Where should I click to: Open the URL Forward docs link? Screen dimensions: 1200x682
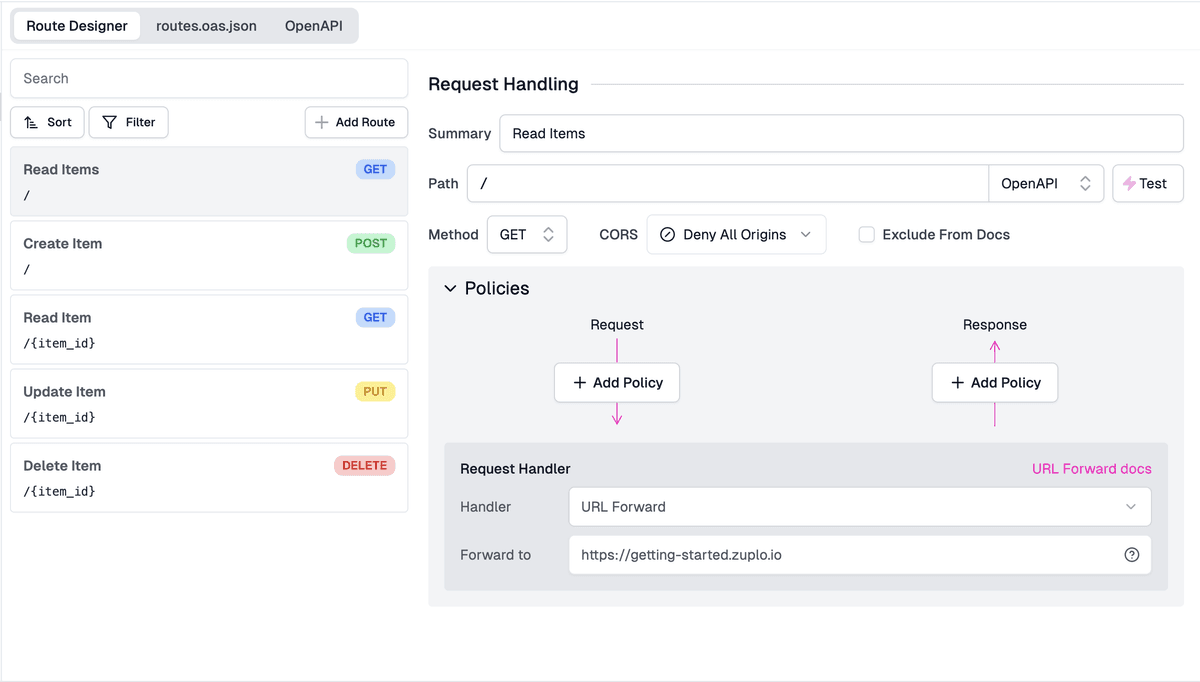coord(1091,469)
